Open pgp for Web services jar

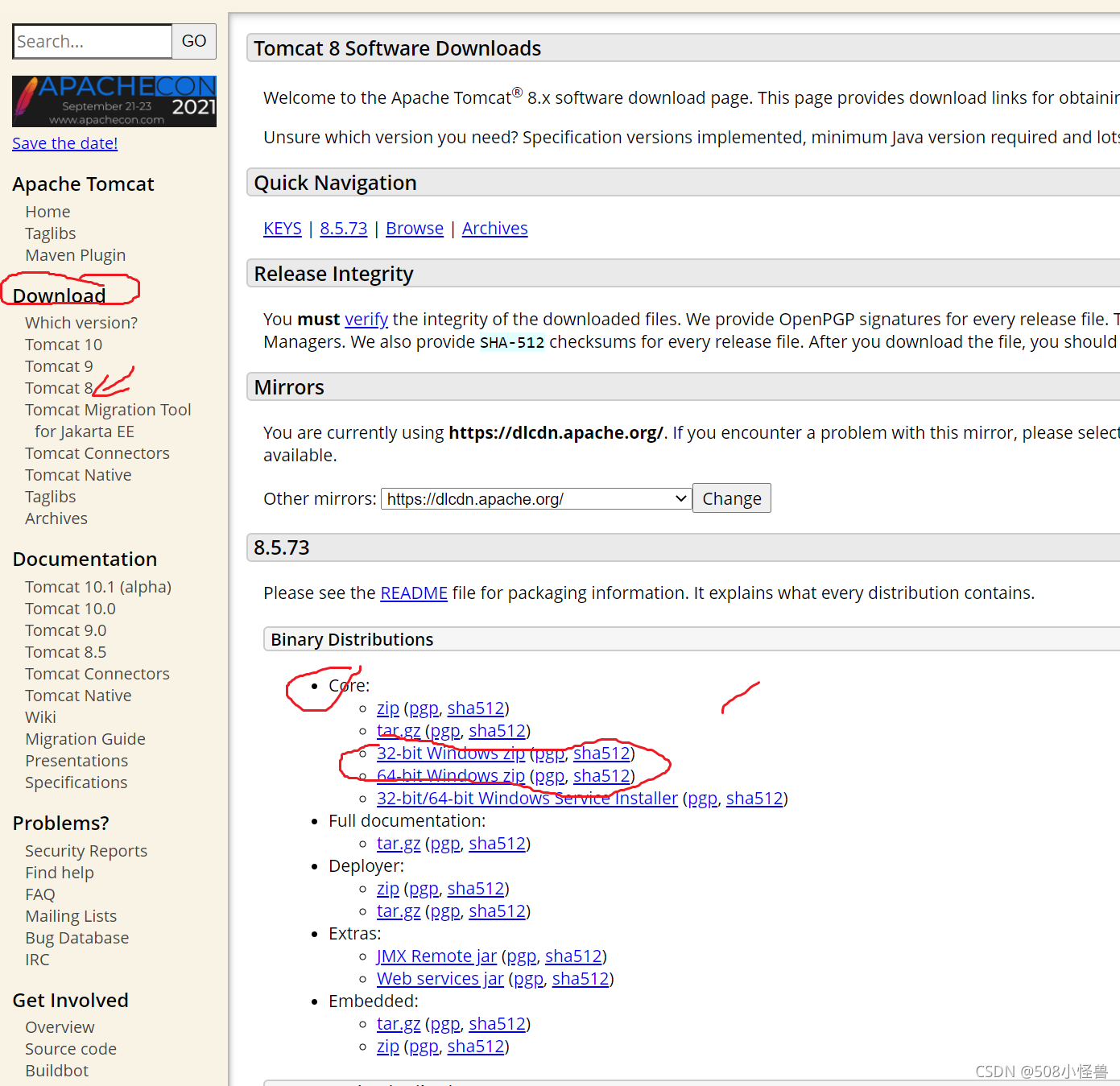tap(528, 979)
